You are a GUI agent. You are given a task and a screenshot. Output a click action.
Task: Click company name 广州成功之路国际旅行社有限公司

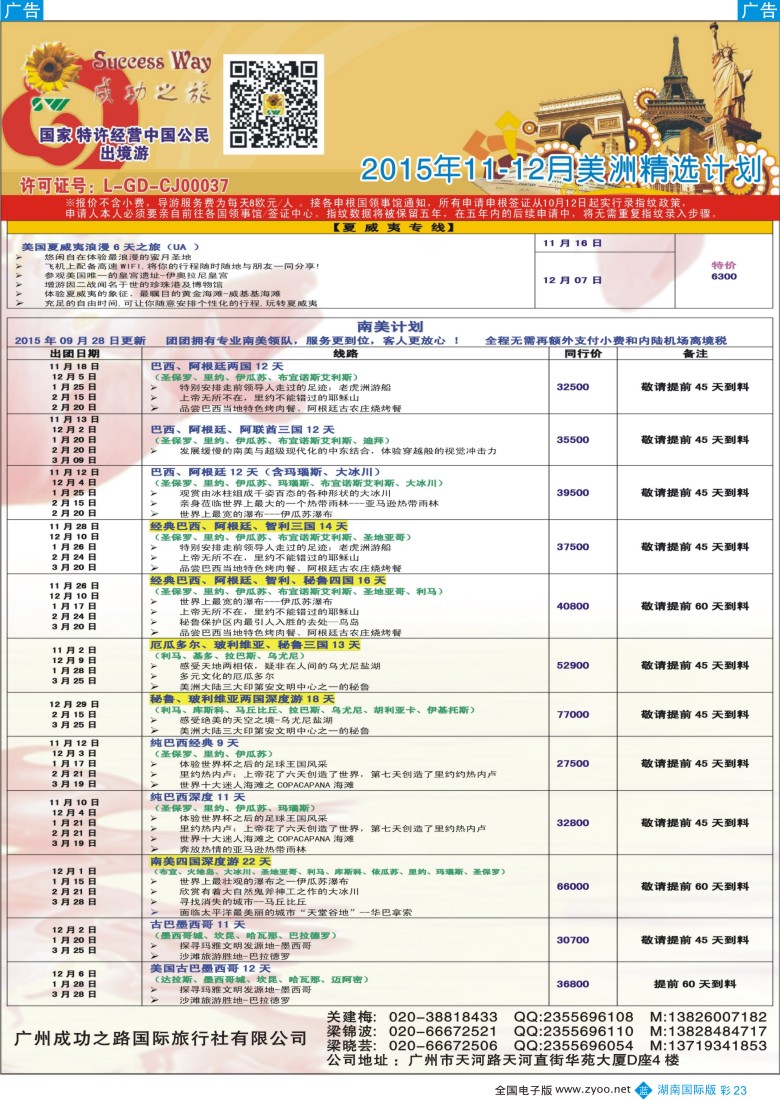[161, 1038]
